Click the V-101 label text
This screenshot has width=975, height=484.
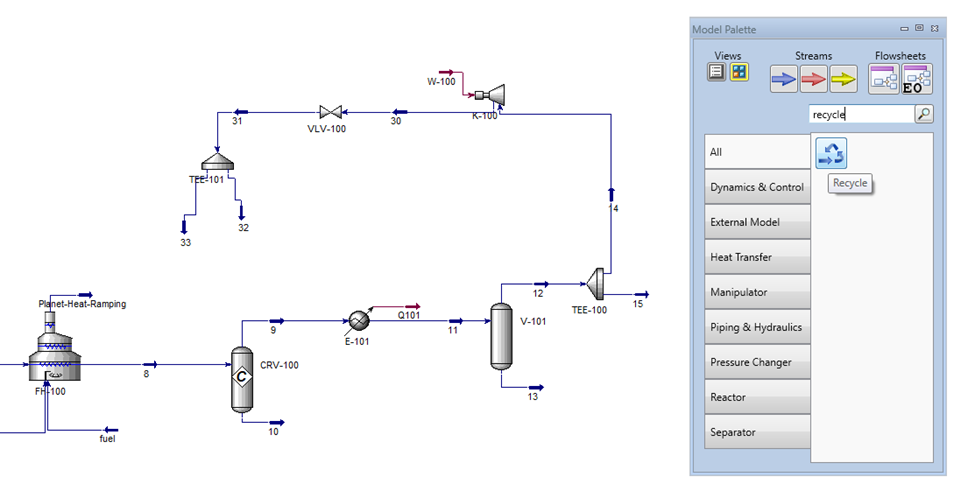(x=533, y=321)
